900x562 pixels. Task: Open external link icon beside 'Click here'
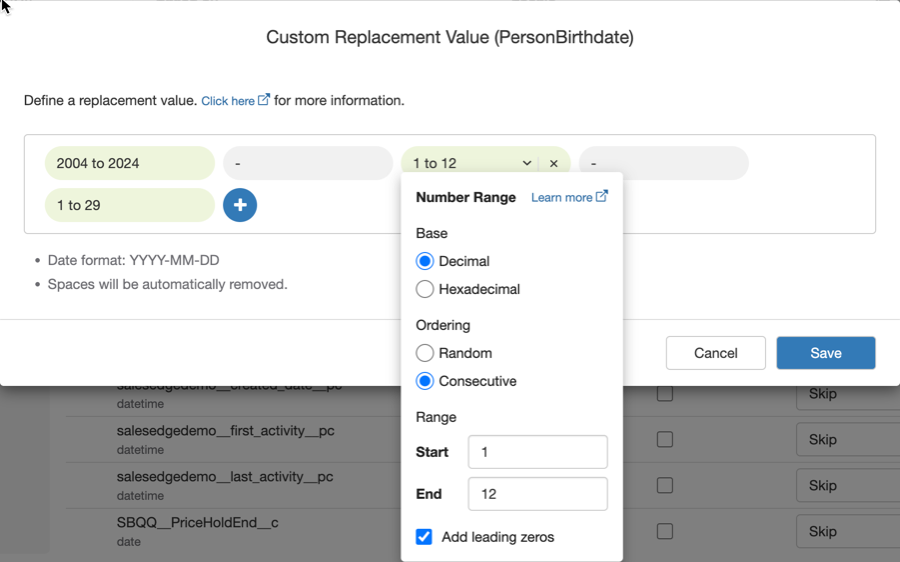263,99
